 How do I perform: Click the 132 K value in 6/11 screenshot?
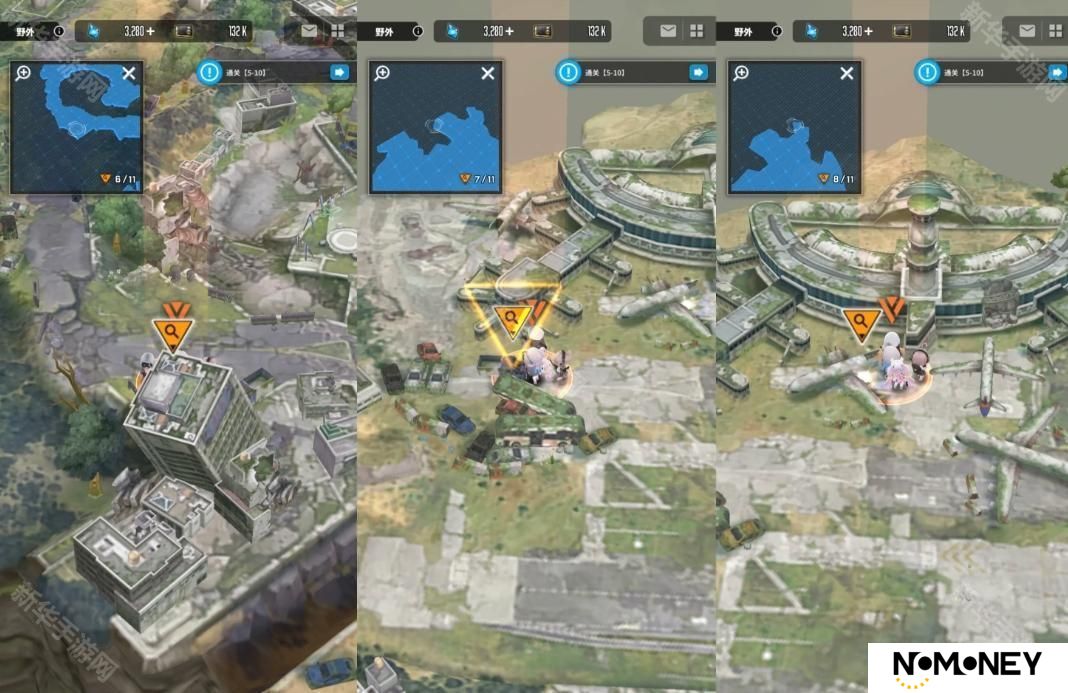(238, 31)
